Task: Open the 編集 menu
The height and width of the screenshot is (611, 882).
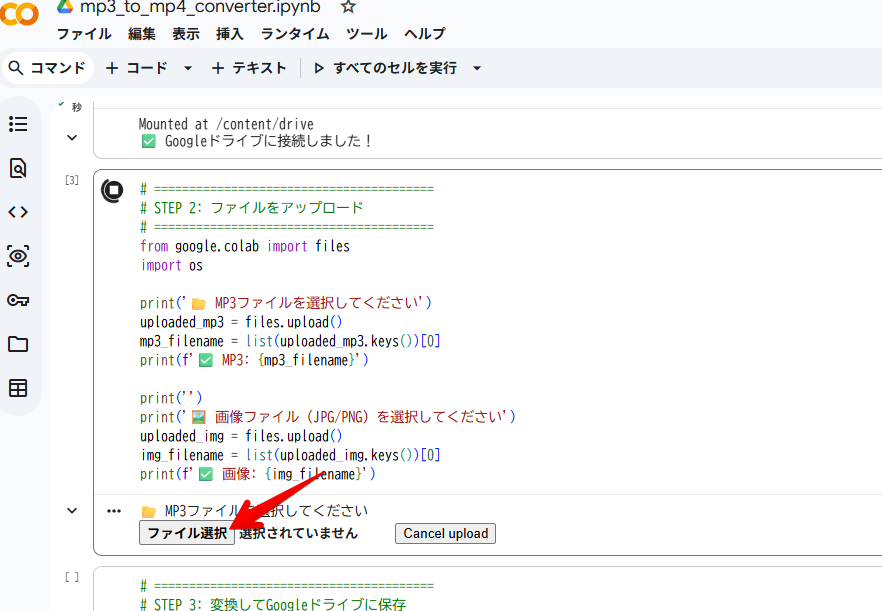Action: [x=142, y=34]
